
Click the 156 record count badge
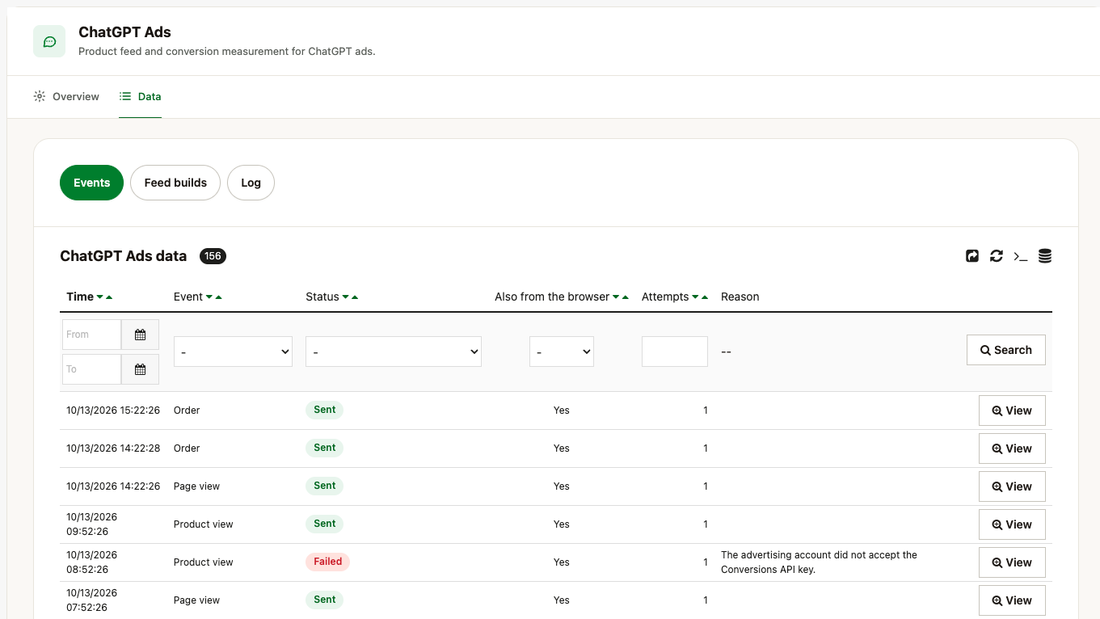213,256
